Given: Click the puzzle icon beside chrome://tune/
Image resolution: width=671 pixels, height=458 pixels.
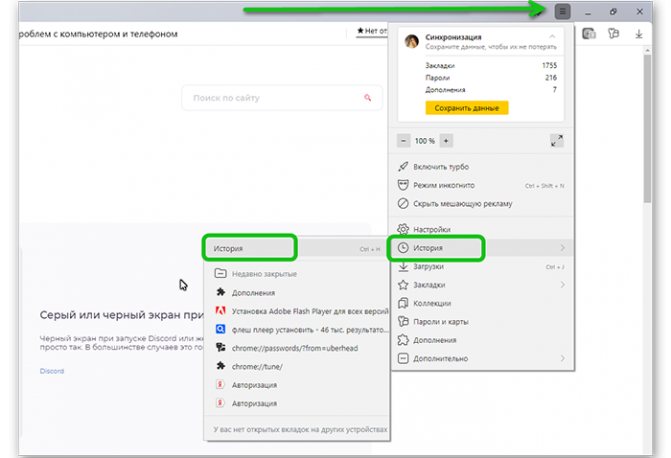Looking at the screenshot, I should 220,366.
